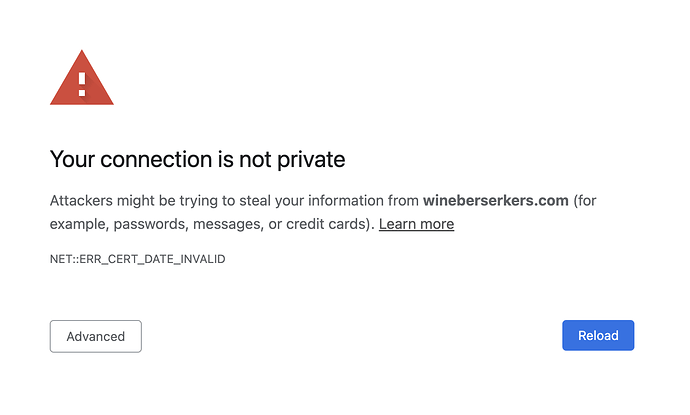Click the word "from" before the domain
The image size is (690, 415).
pos(403,201)
